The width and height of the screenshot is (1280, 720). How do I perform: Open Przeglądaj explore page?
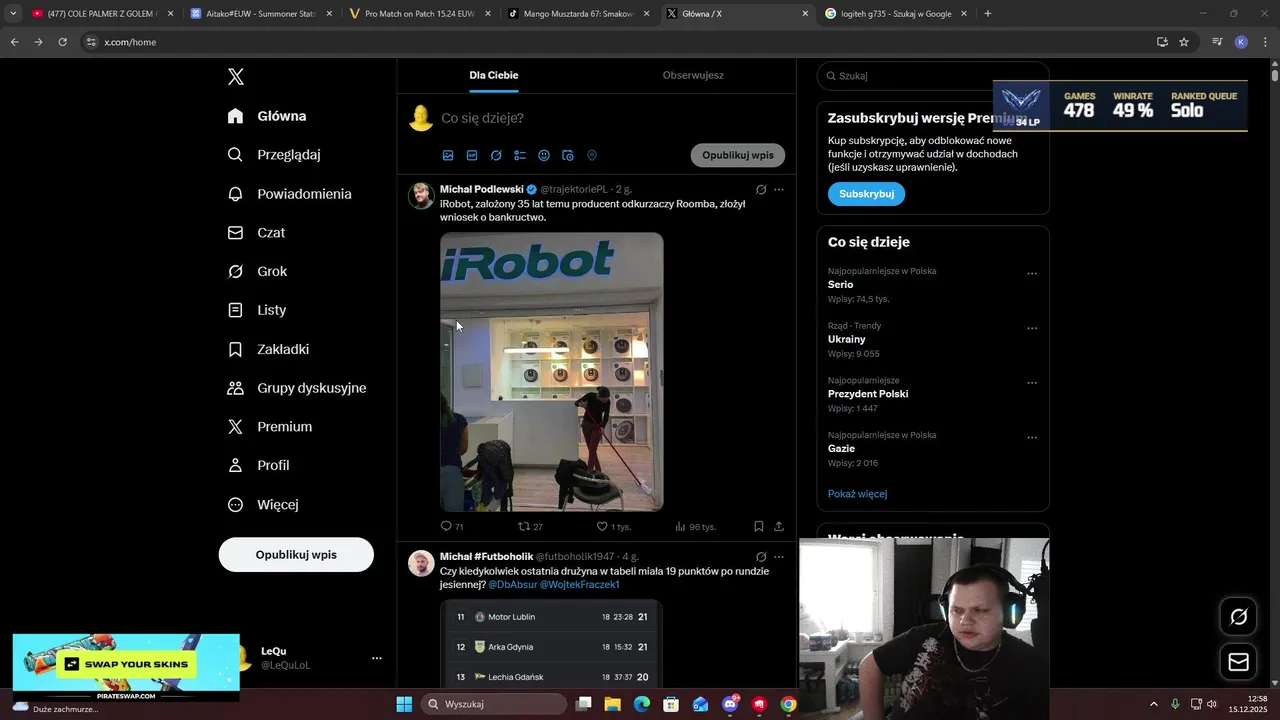pos(274,155)
